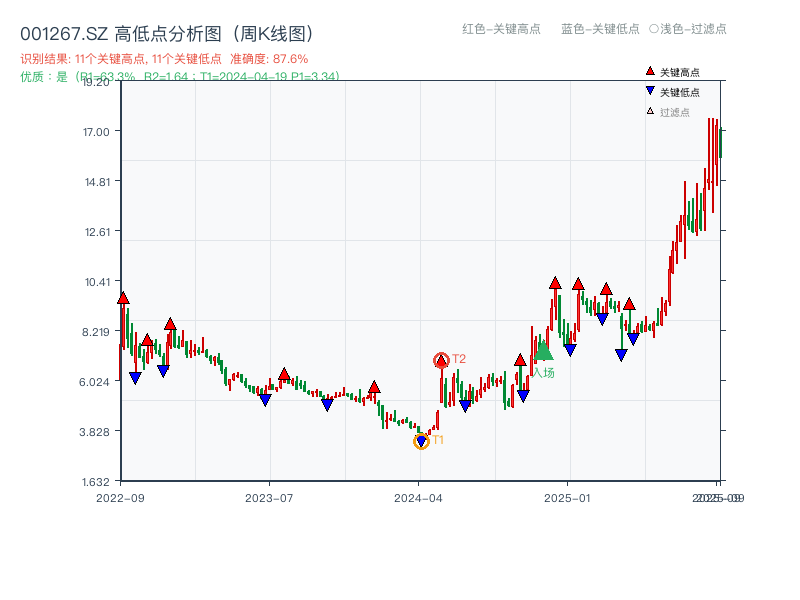The width and height of the screenshot is (800, 600).
Task: Click the 过滤点 legend label
Action: coord(674,112)
